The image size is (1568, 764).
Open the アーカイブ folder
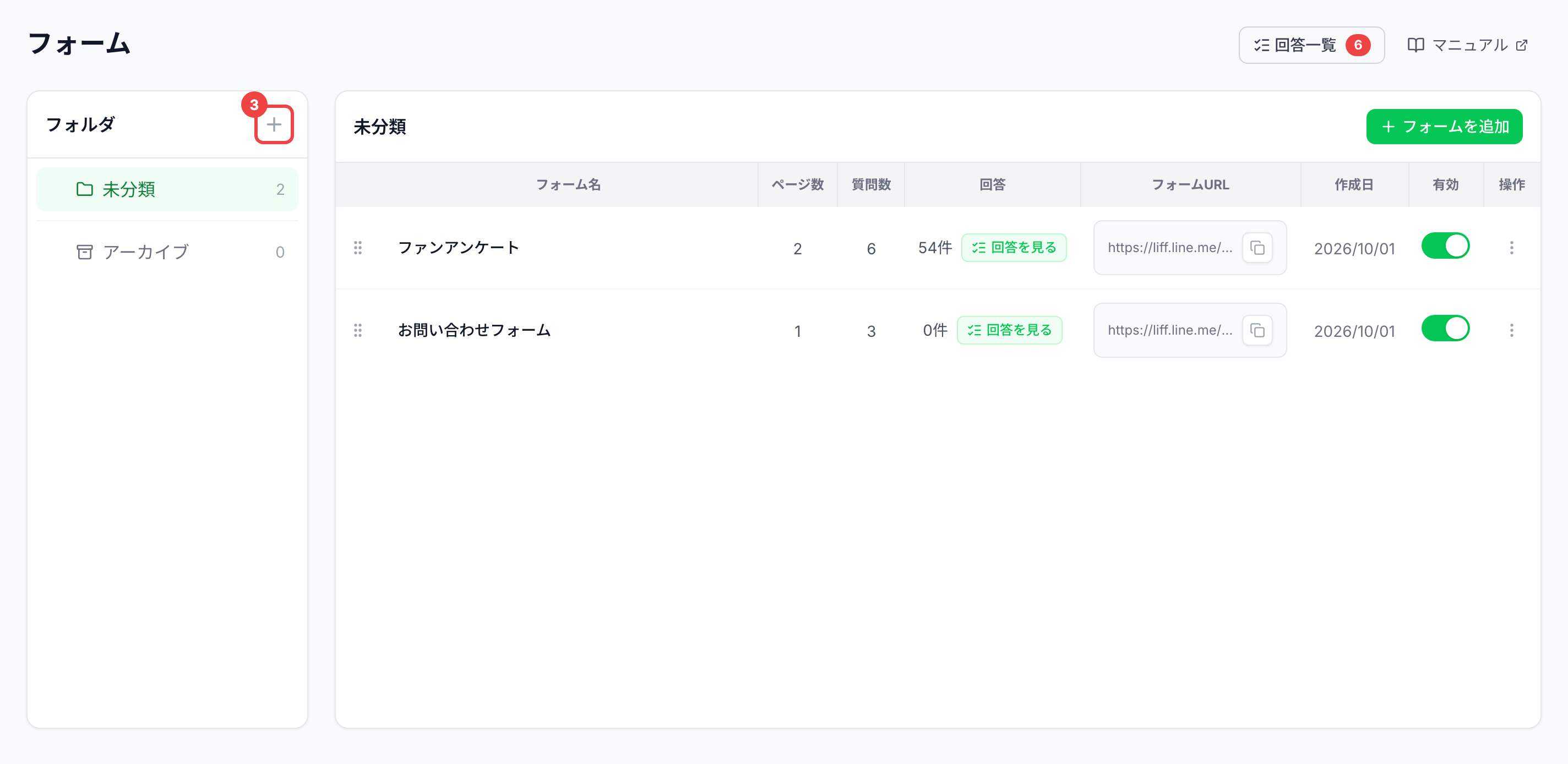(167, 252)
